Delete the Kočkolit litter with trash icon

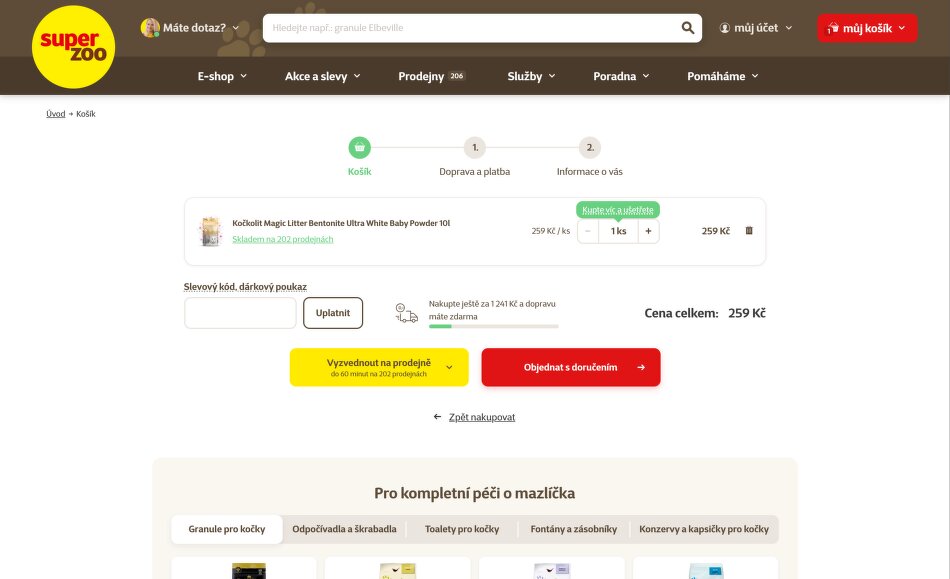[749, 231]
